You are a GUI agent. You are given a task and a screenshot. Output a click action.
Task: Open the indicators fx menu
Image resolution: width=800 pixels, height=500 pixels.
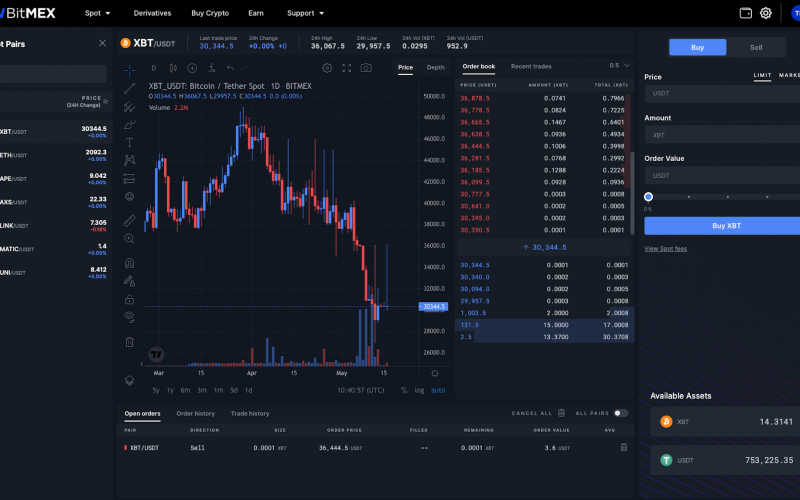click(212, 68)
